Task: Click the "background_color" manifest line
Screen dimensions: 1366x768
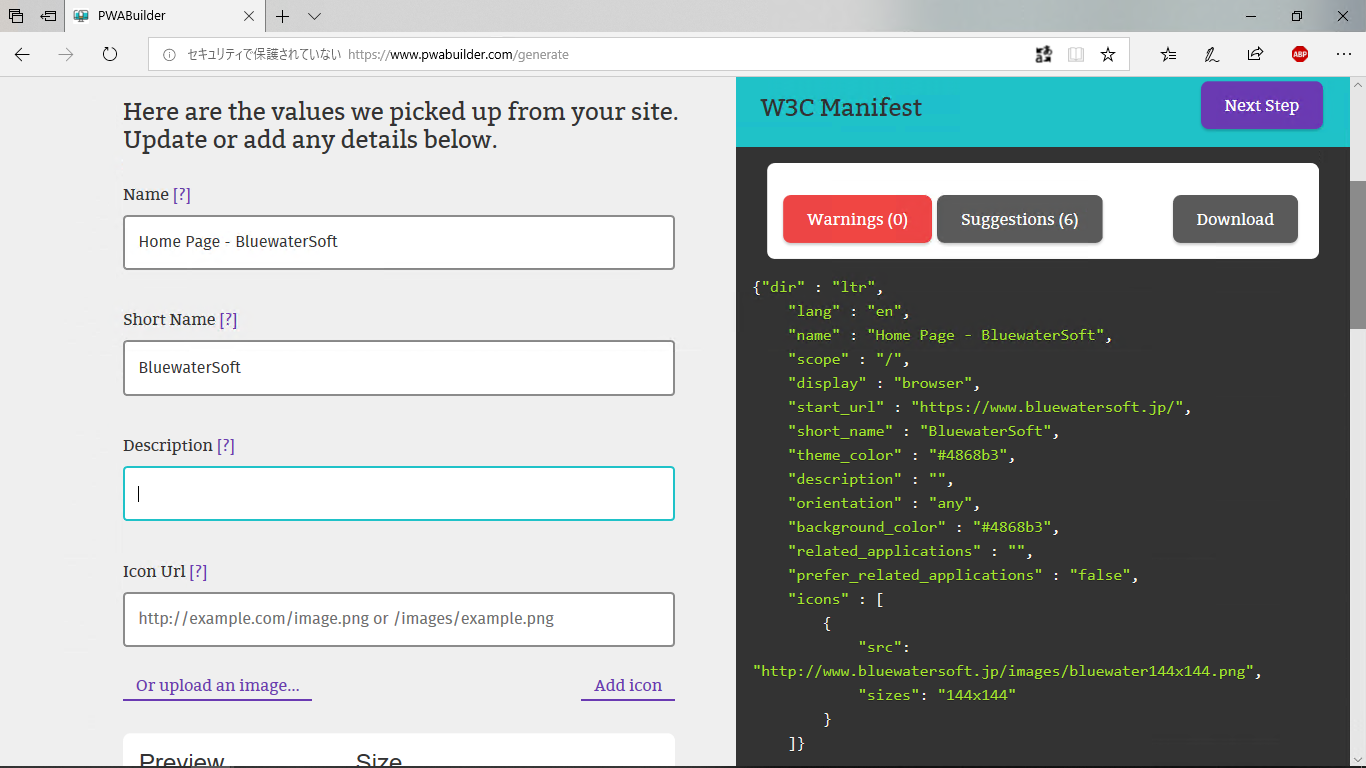Action: tap(923, 527)
